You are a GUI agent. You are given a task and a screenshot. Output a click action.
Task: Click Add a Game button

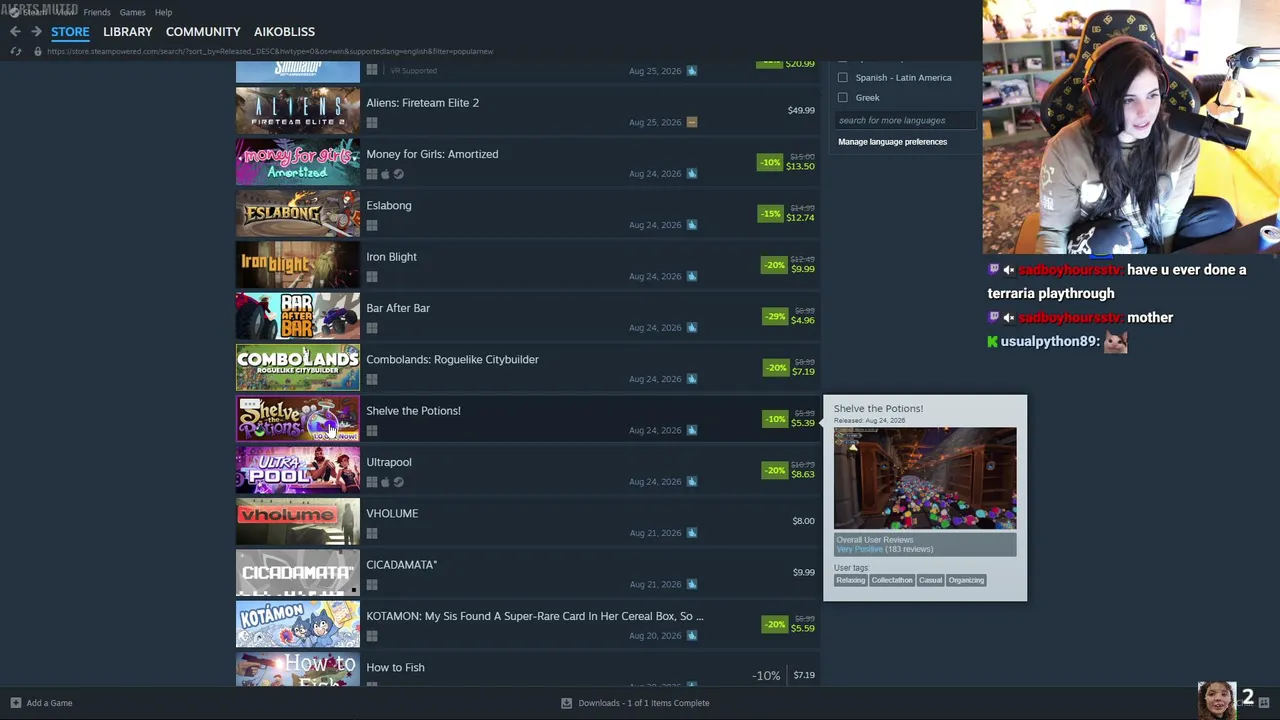click(41, 703)
